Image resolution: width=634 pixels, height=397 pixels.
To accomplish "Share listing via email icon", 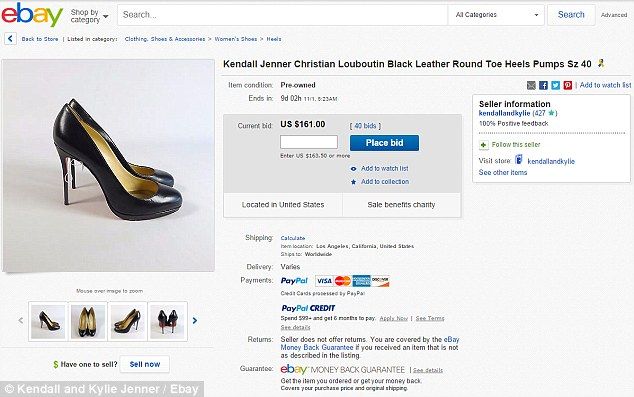I will click(x=531, y=85).
